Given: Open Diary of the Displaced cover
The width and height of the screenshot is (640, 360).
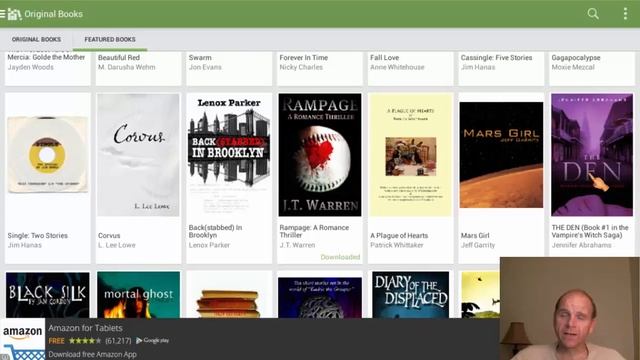Looking at the screenshot, I should pyautogui.click(x=411, y=295).
